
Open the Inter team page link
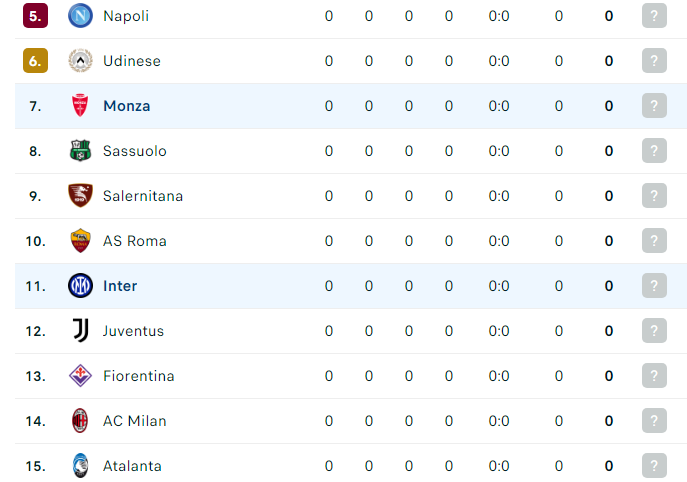click(120, 286)
